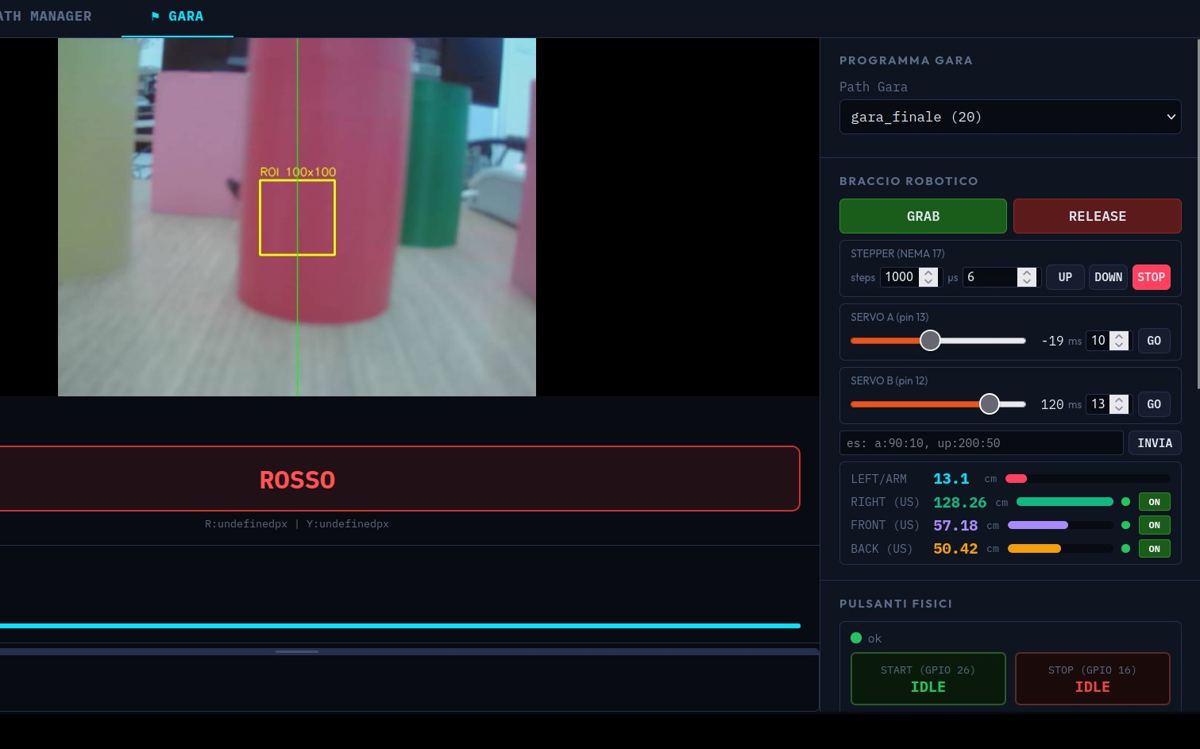The width and height of the screenshot is (1200, 749).
Task: Move stepper UP
Action: point(1065,277)
